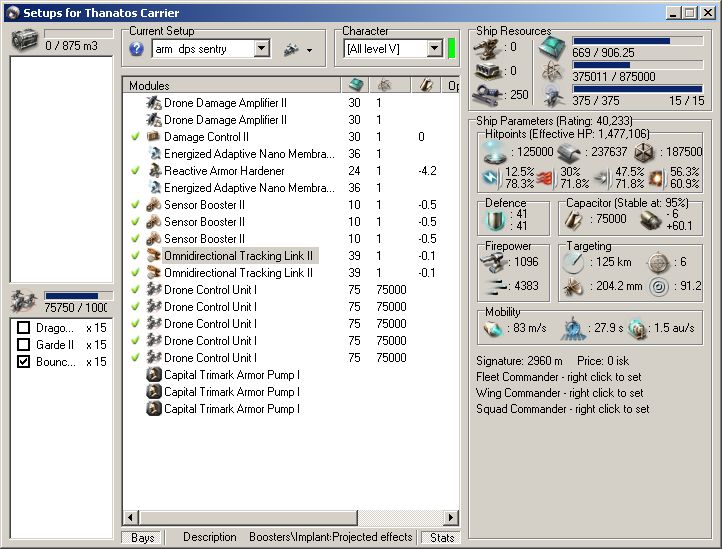Click the cargo capacity progress bar
Image resolution: width=722 pixels, height=549 pixels.
click(79, 34)
